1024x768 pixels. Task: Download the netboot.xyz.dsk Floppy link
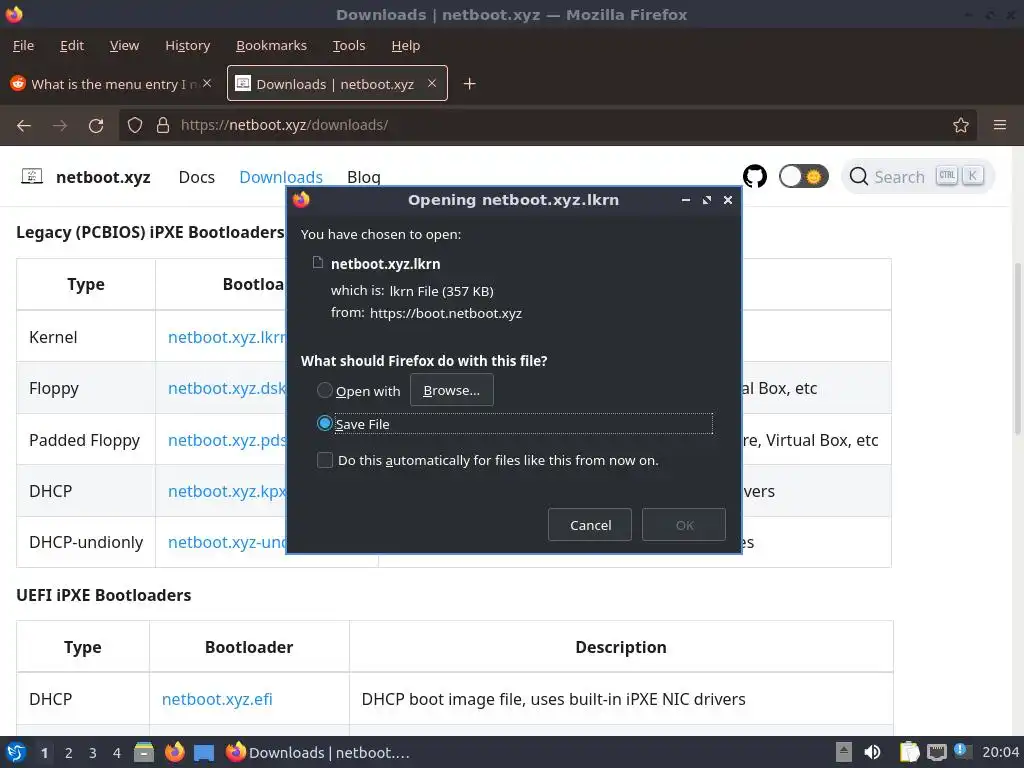click(227, 388)
